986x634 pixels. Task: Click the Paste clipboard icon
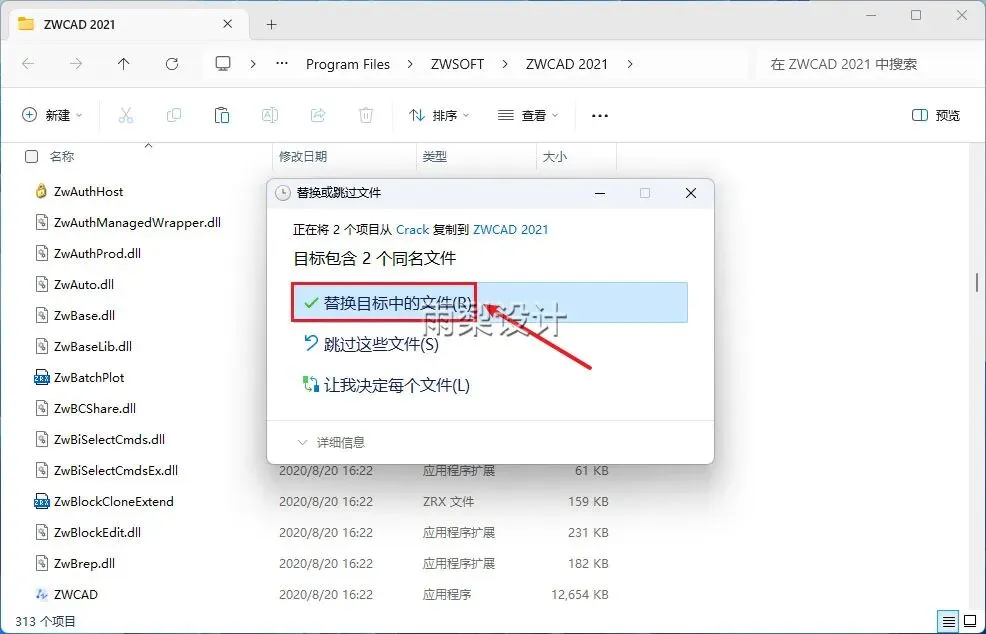coord(221,115)
